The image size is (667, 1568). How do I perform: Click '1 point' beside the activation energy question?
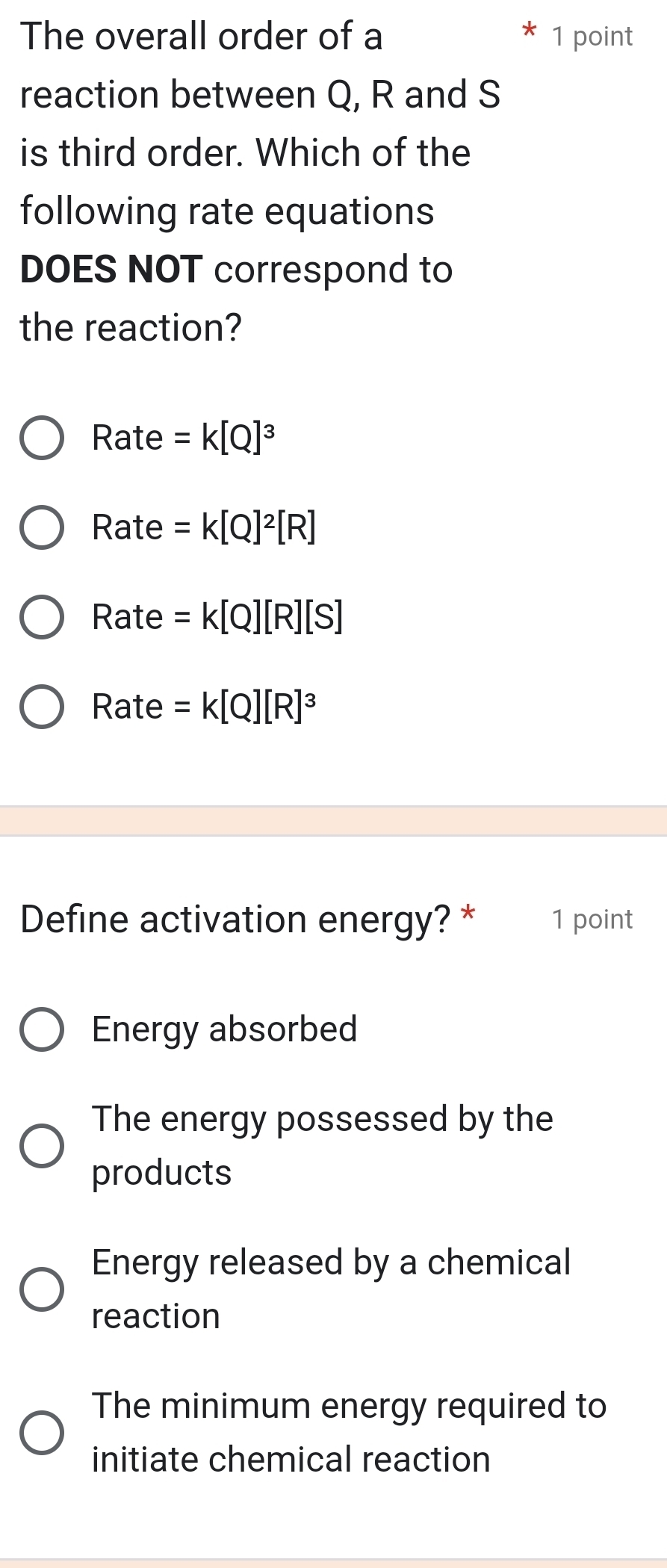coord(592,919)
